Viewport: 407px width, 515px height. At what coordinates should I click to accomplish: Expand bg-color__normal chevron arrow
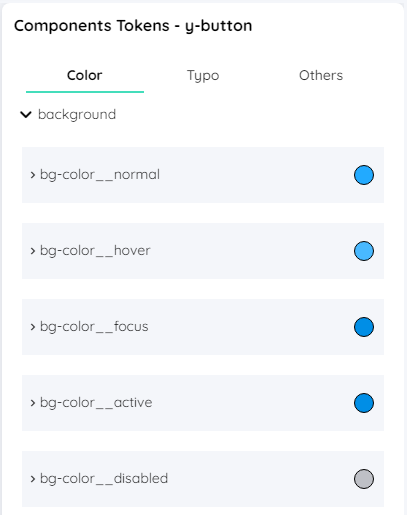33,175
